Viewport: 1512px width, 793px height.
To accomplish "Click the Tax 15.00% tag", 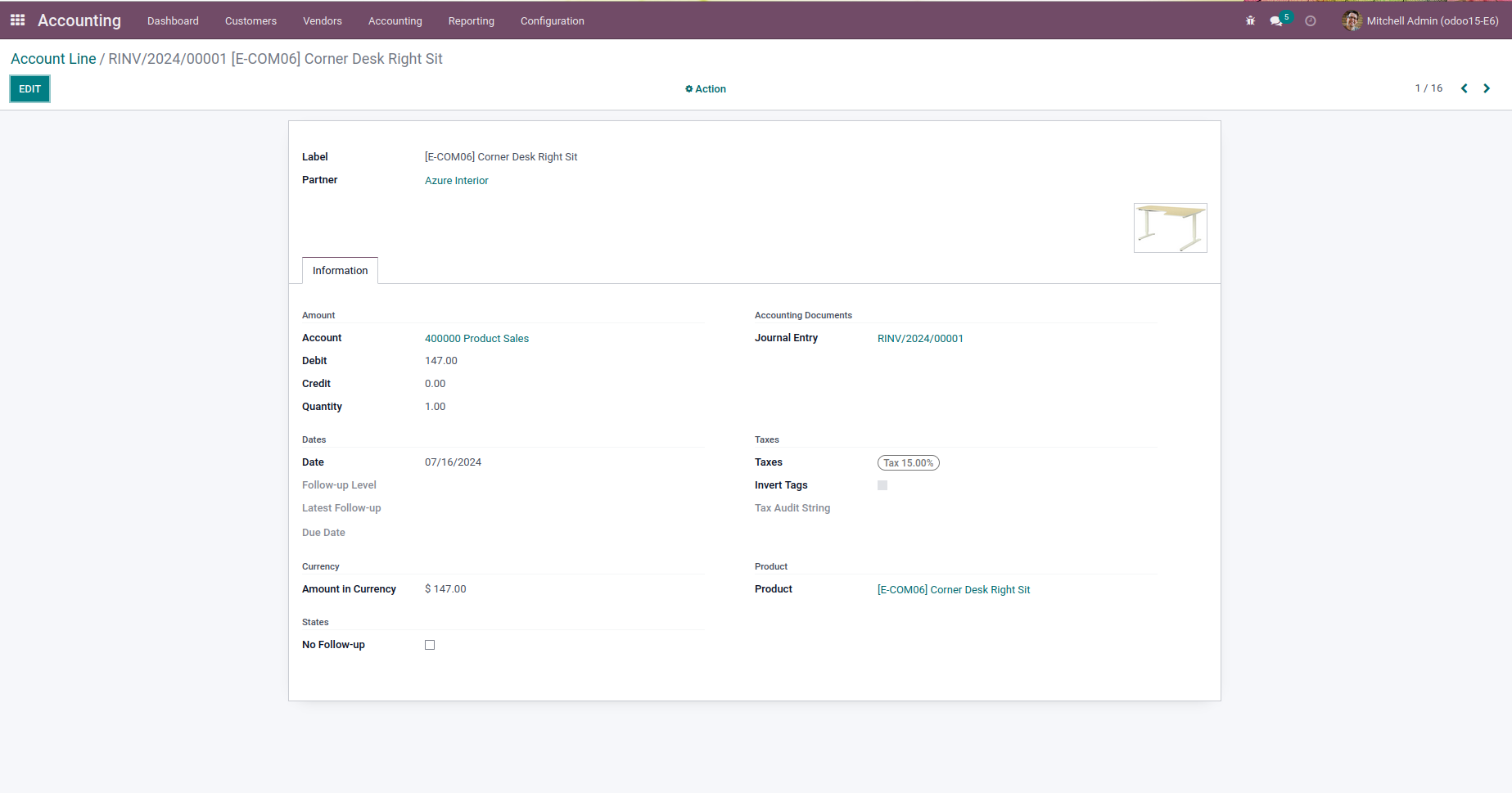I will pos(909,463).
